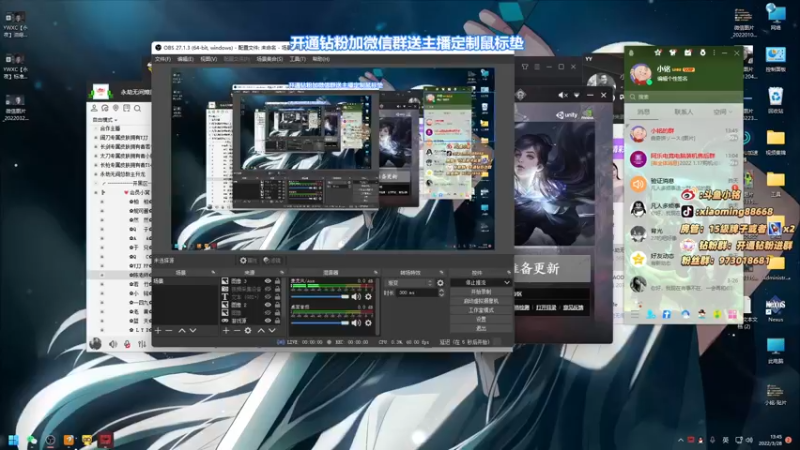Open settings gear for 麦克风/Aux channel
800x450 pixels.
[x=368, y=296]
